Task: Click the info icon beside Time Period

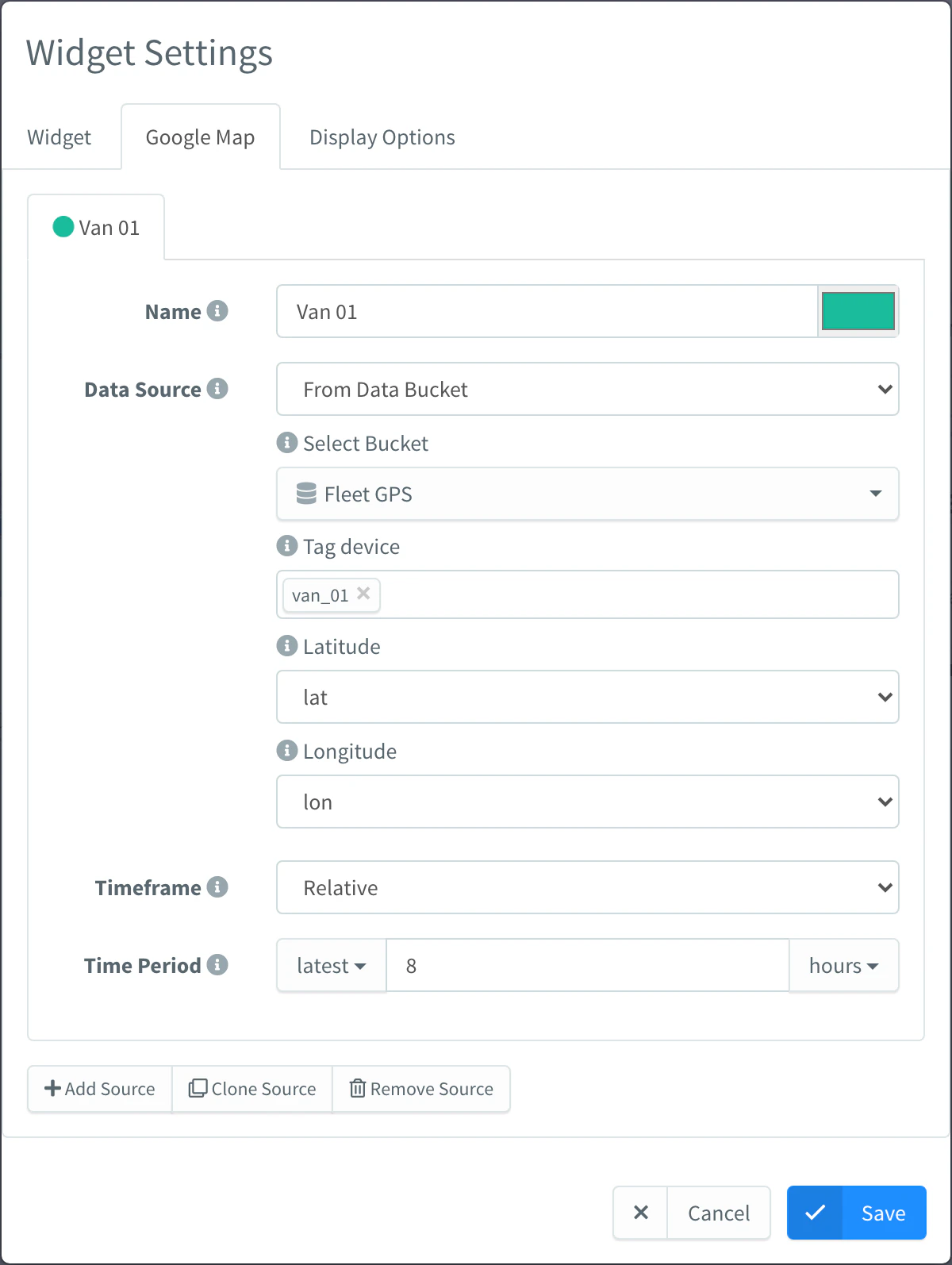Action: (217, 965)
